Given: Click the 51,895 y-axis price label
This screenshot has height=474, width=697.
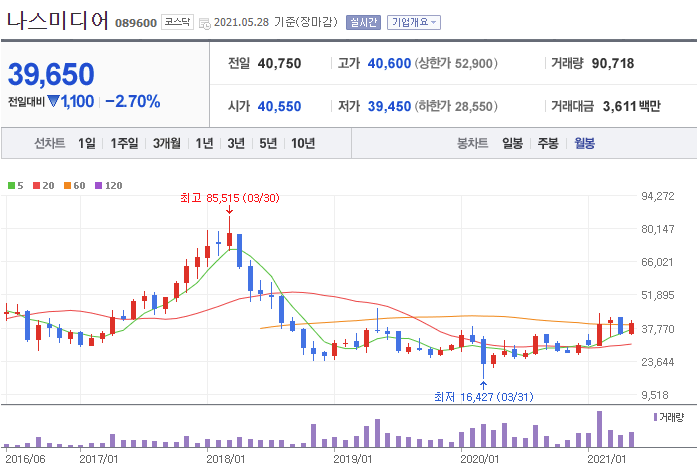Looking at the screenshot, I should [657, 295].
